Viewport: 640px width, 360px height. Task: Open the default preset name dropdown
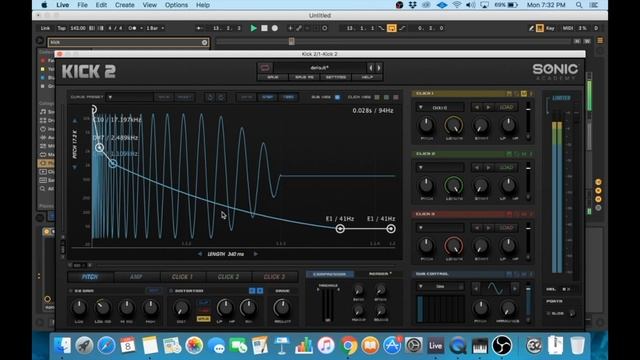(319, 68)
